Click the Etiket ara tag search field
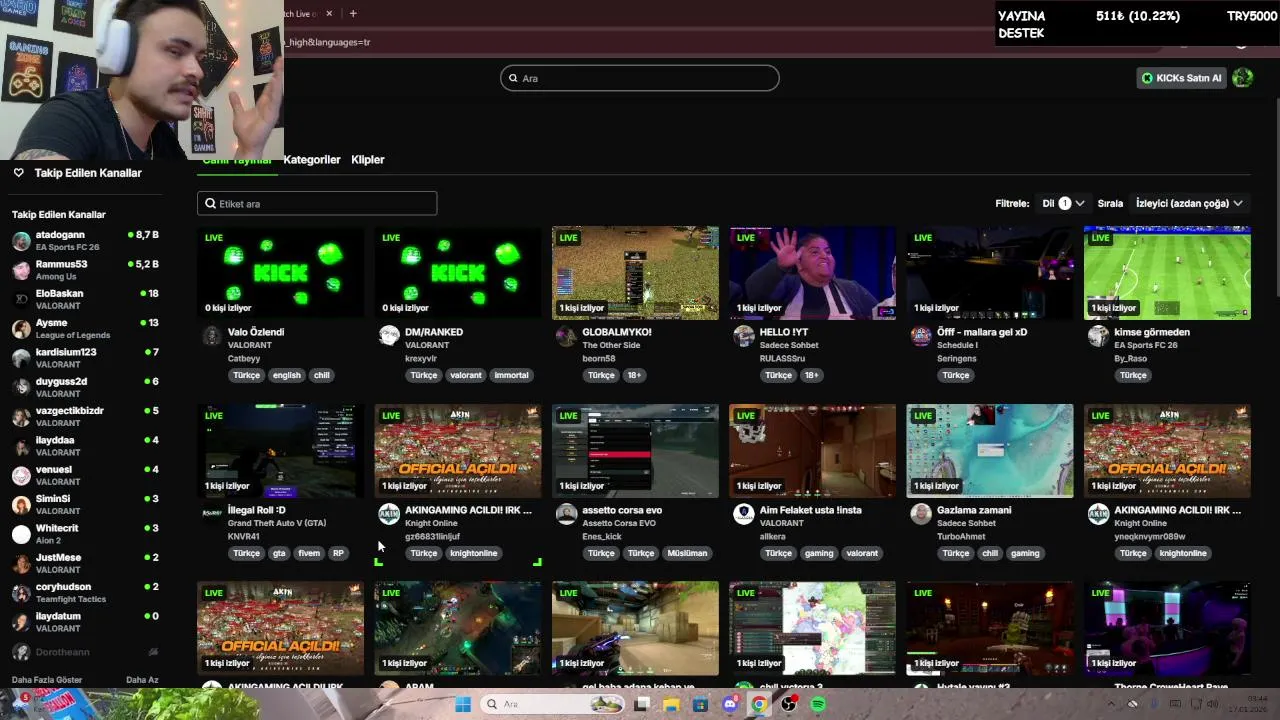Screen dimensions: 1280x720 tap(317, 203)
